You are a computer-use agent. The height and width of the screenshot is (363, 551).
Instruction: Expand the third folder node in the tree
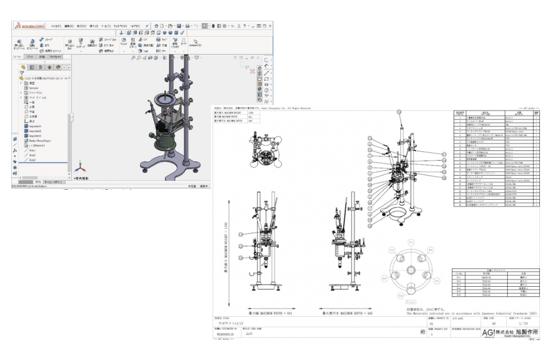point(21,93)
